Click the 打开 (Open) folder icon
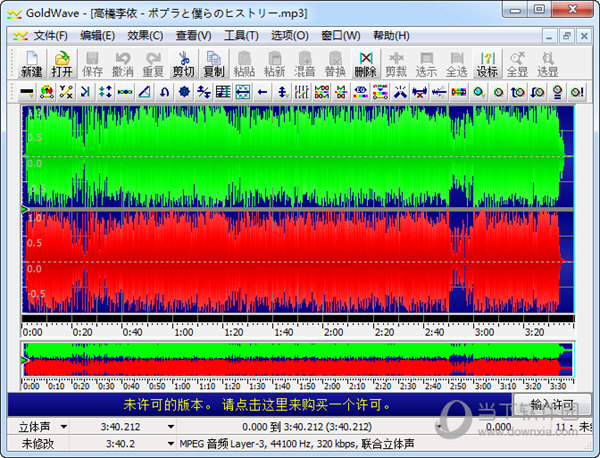This screenshot has height=458, width=600. click(x=62, y=64)
